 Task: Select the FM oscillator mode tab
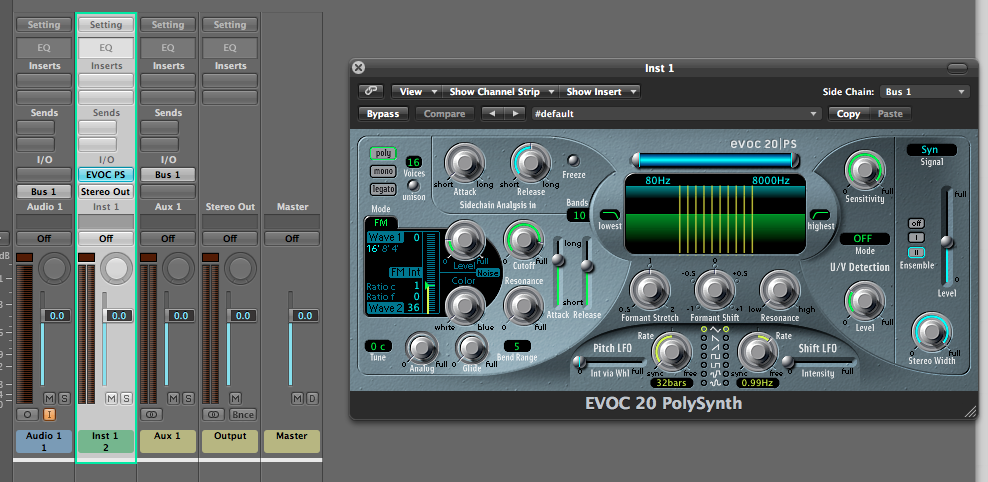pos(381,222)
